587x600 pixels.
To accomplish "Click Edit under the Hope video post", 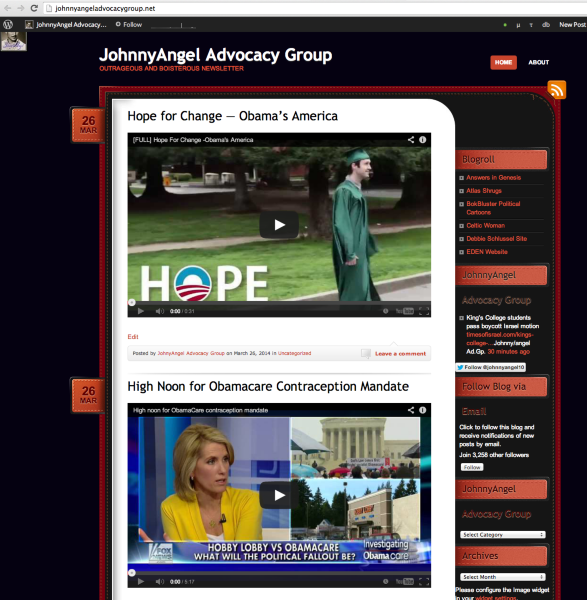I will [133, 337].
